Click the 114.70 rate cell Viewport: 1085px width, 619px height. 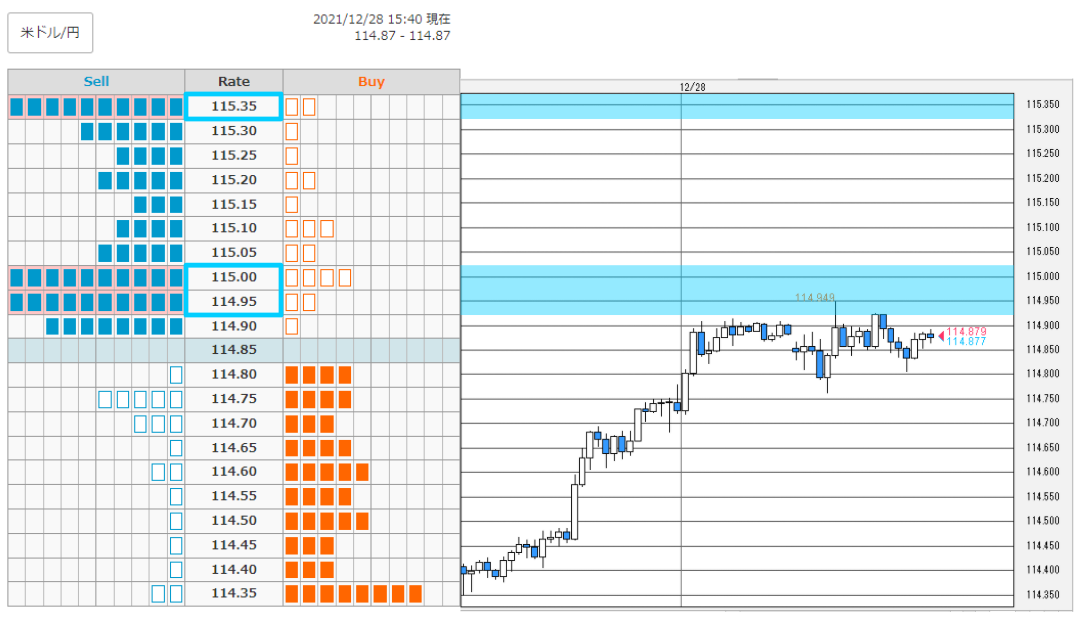click(234, 423)
